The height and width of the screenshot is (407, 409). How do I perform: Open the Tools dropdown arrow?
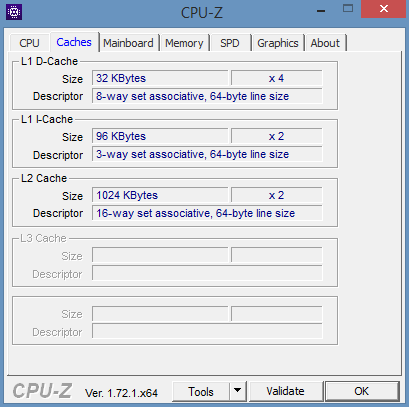[237, 391]
